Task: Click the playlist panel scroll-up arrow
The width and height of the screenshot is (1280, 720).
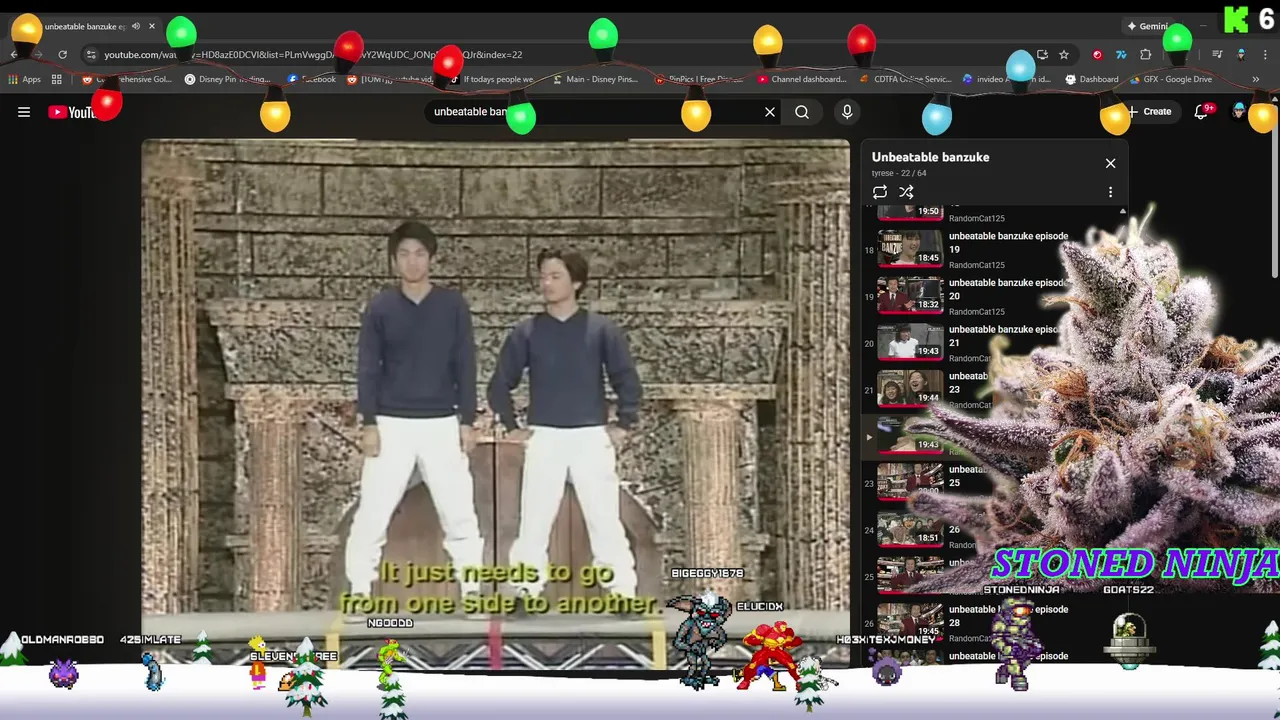Action: [1122, 212]
